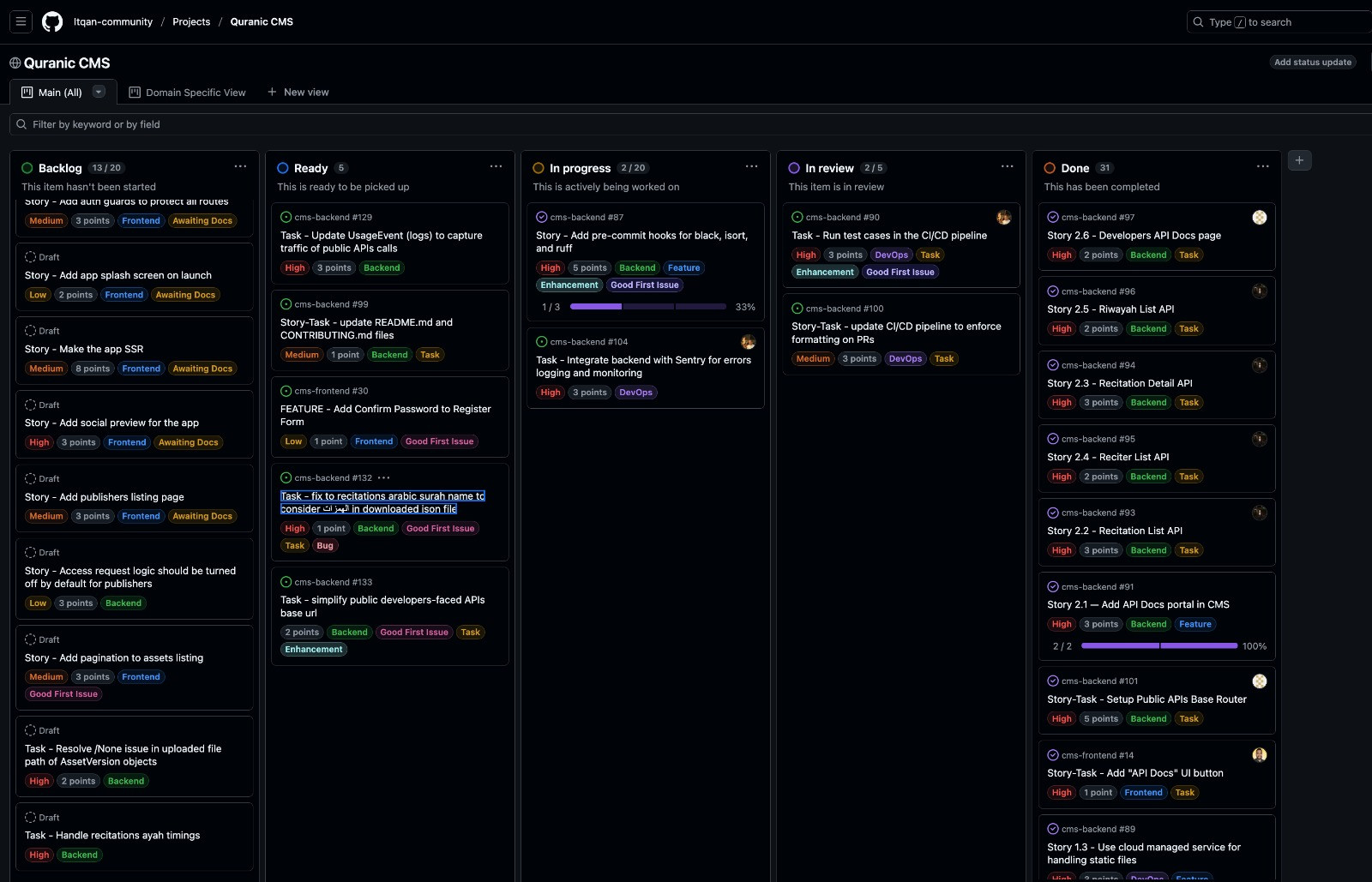Click the Add status update button

1312,63
